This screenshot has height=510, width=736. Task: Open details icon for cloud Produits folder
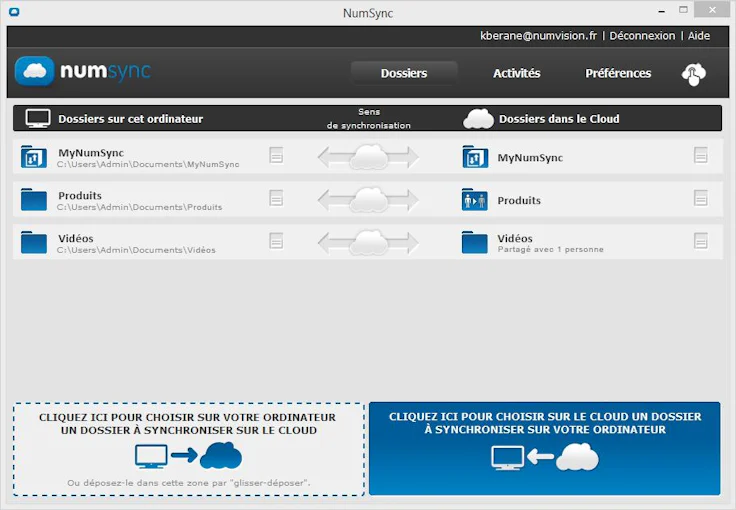click(x=701, y=198)
